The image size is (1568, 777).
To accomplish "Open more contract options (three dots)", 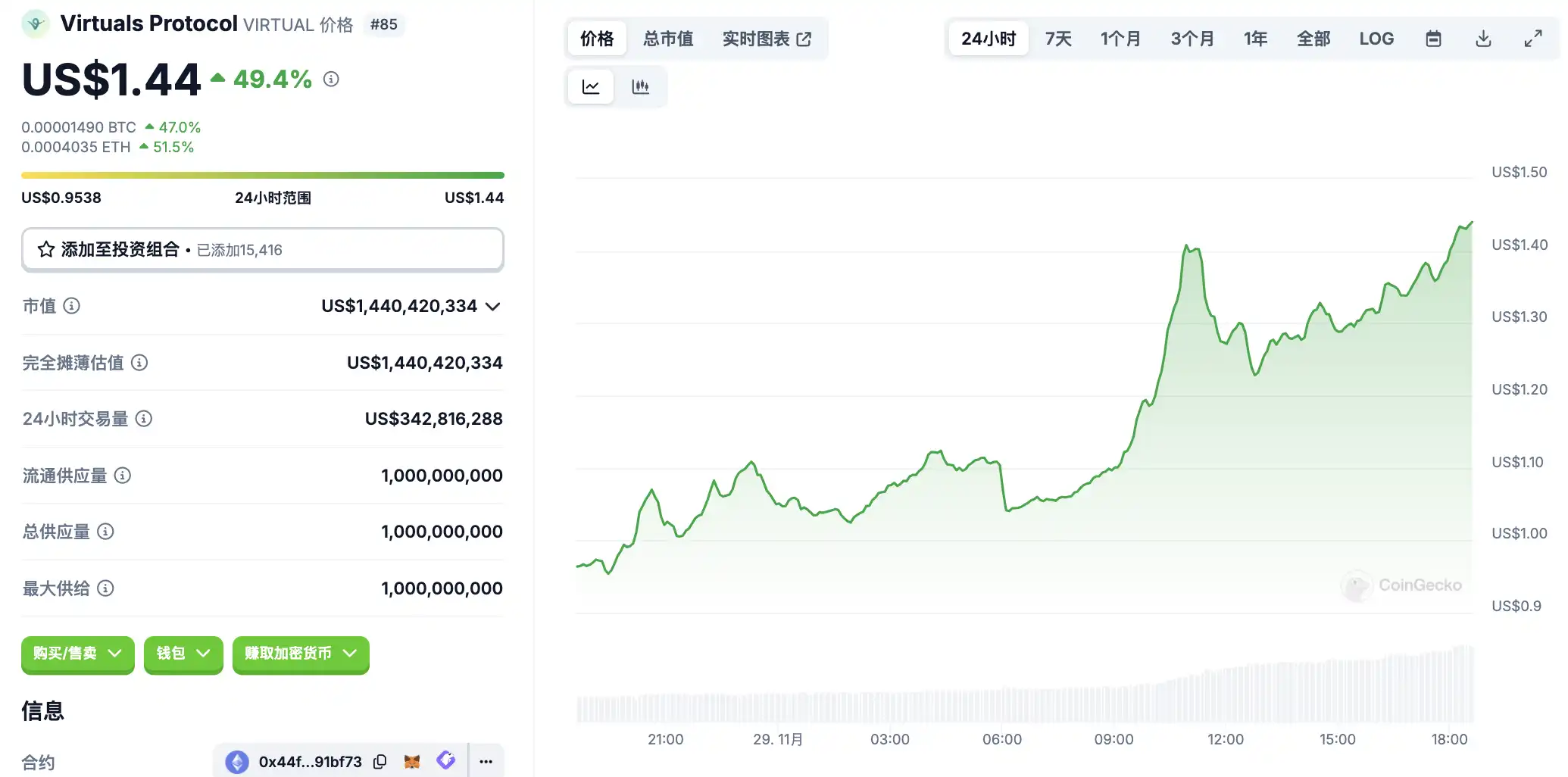I will [x=486, y=761].
